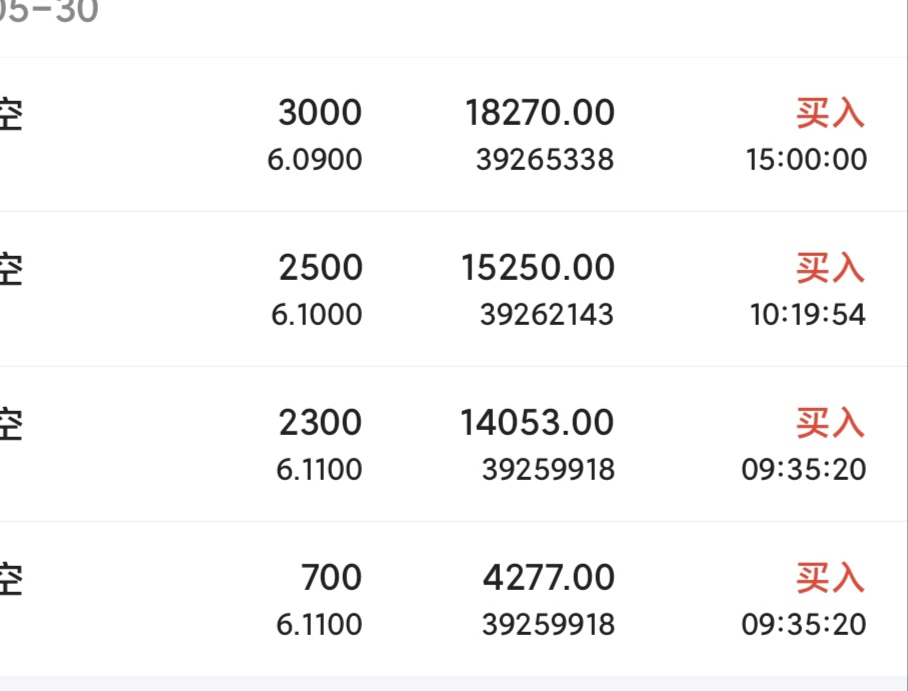Select the price 6.0900
Viewport: 908px width, 691px height.
pyautogui.click(x=315, y=159)
